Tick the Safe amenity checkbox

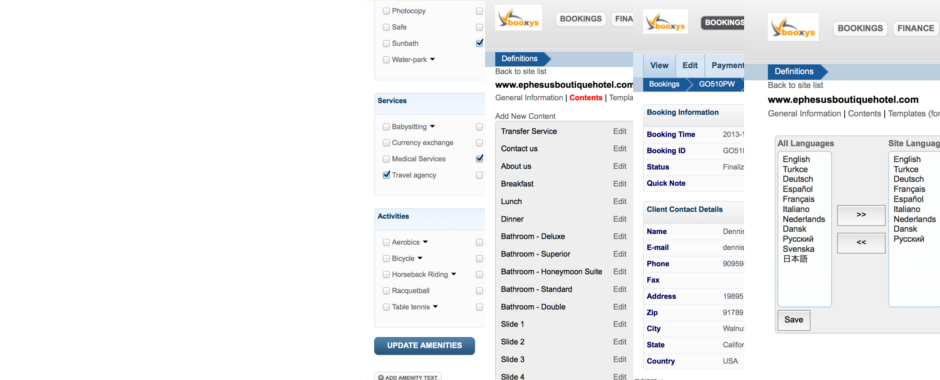coord(386,27)
